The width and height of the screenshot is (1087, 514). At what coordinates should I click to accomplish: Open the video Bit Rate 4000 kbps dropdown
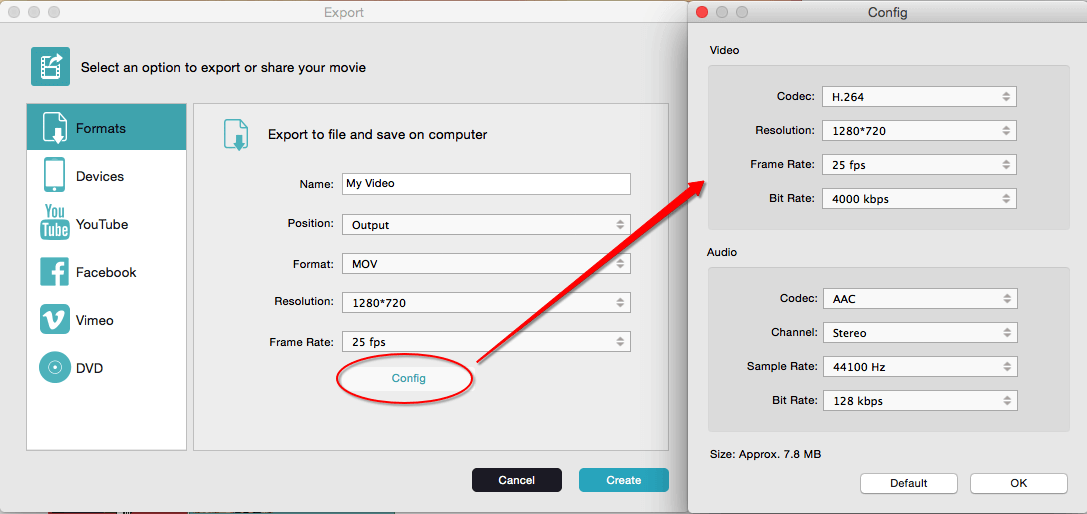pos(919,199)
